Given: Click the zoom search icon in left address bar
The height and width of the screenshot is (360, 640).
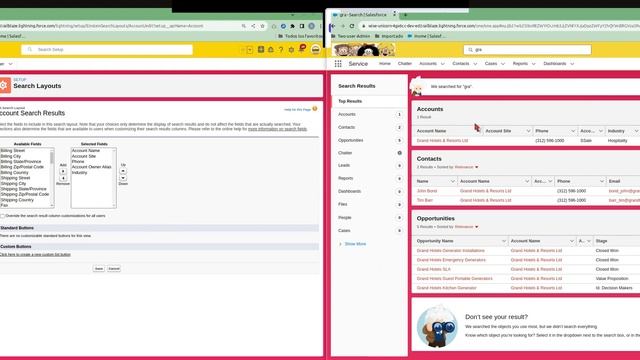Looking at the screenshot, I should [244, 26].
